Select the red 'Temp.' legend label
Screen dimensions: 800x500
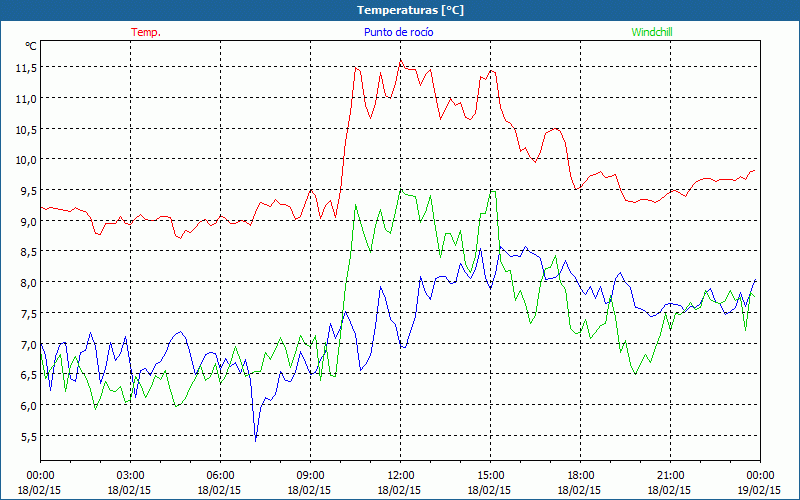tap(146, 32)
